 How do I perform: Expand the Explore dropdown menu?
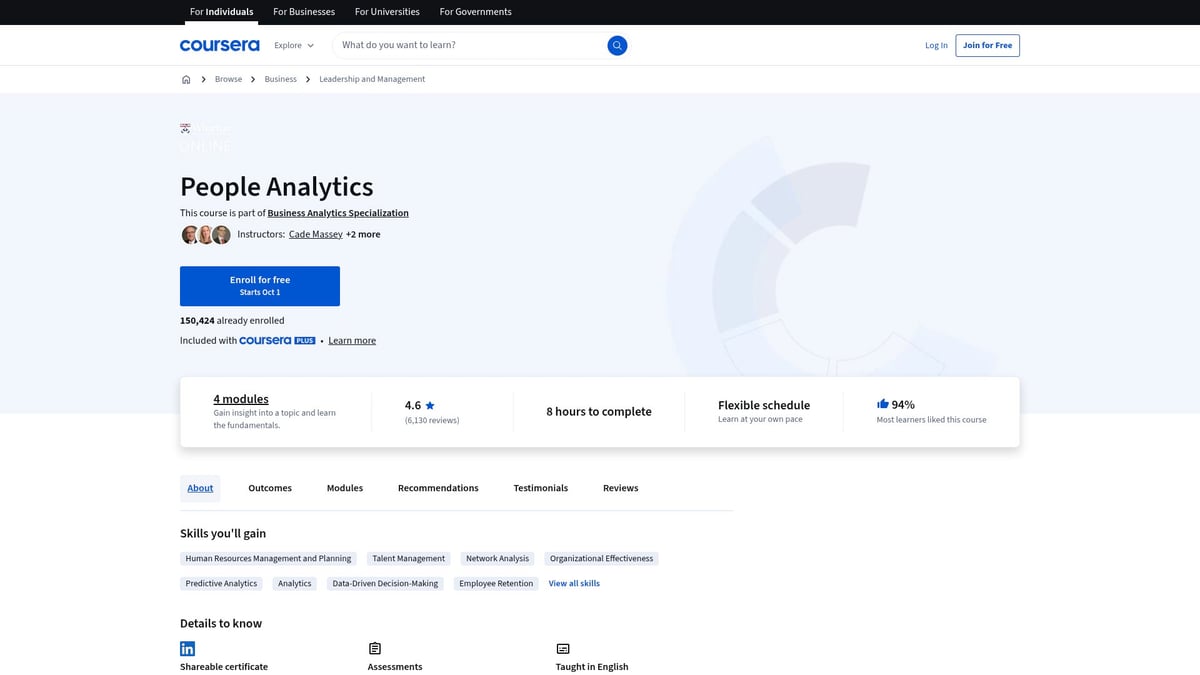point(294,45)
